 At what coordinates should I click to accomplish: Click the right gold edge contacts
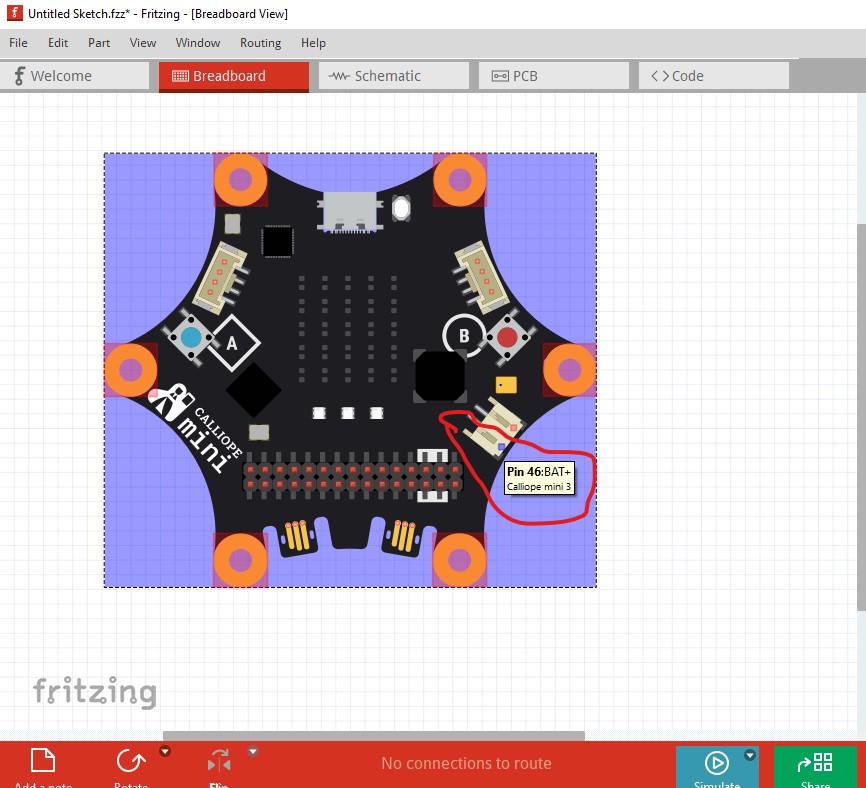(403, 536)
